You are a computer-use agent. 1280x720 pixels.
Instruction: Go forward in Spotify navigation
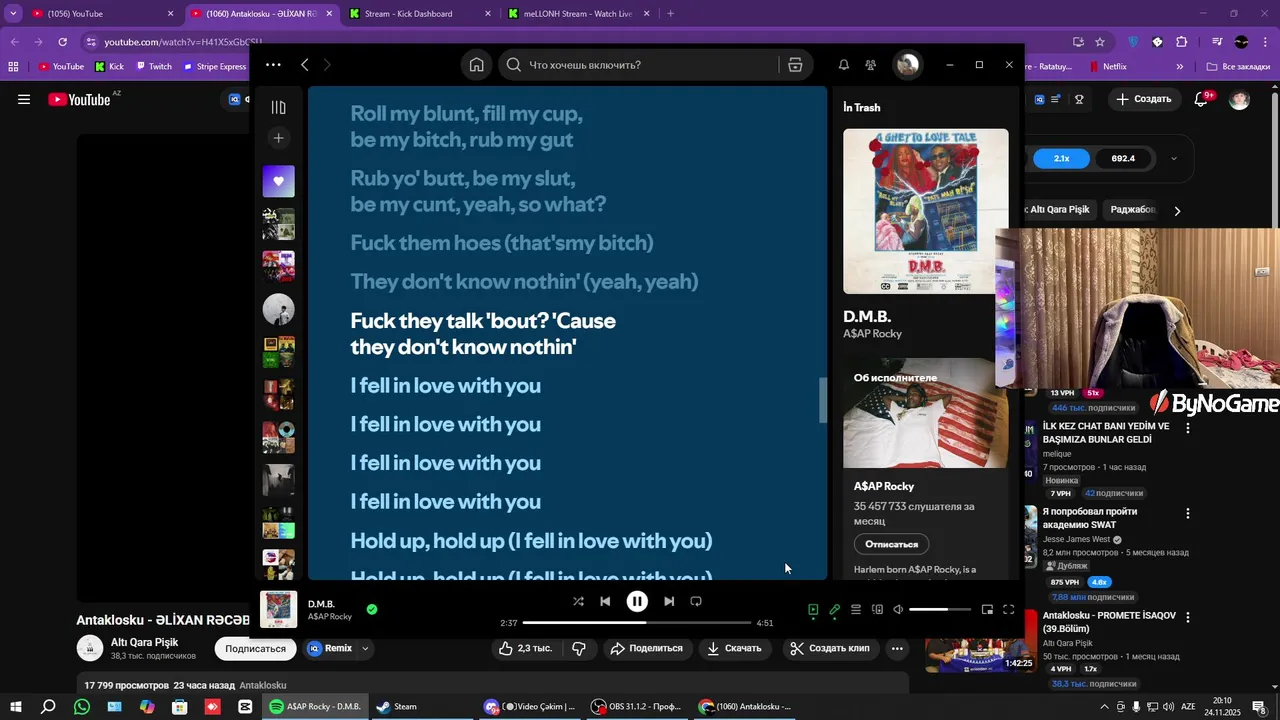pos(327,65)
